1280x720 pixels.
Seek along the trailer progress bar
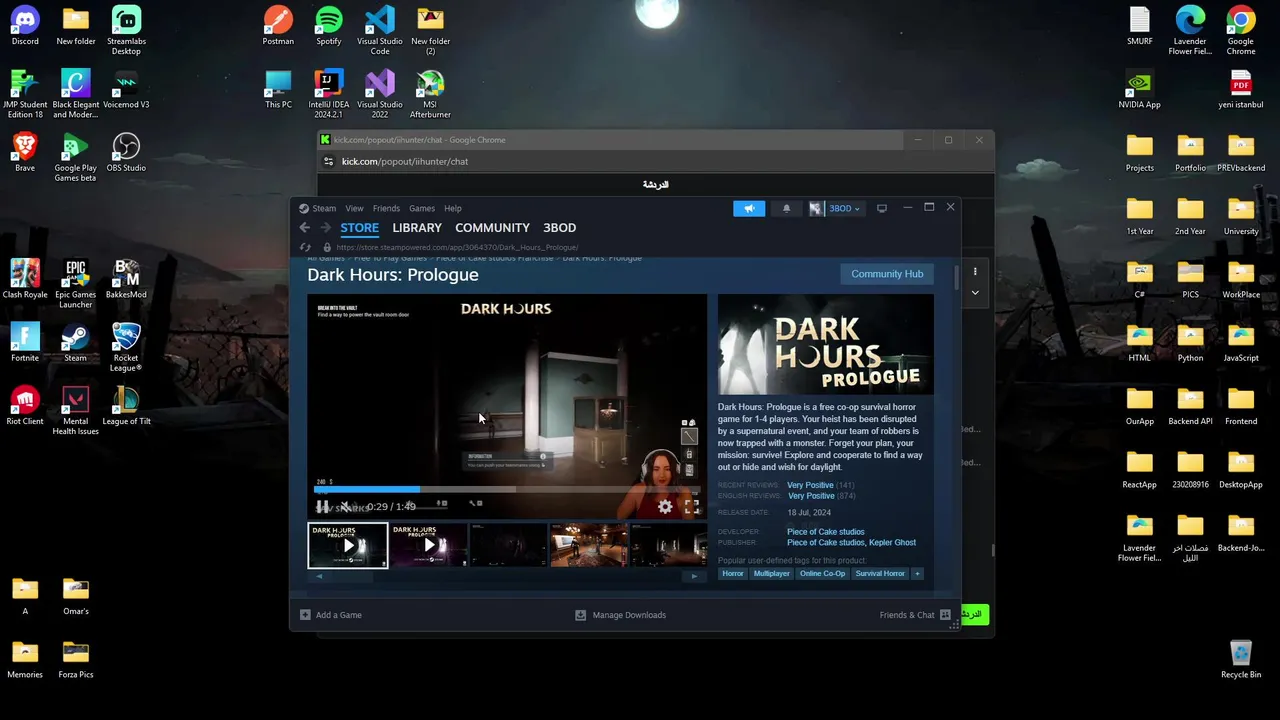click(x=507, y=490)
